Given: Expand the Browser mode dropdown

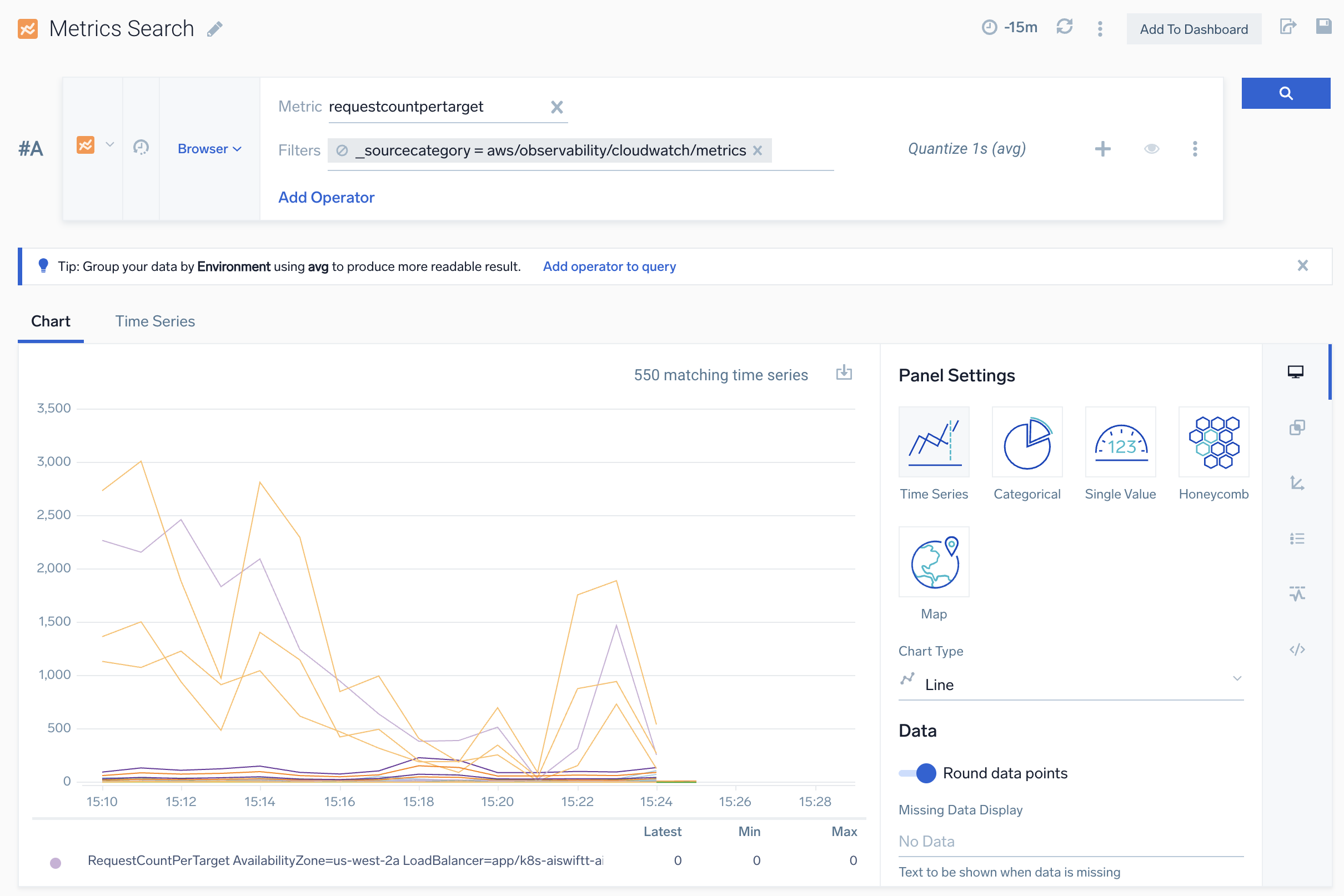Looking at the screenshot, I should point(209,149).
